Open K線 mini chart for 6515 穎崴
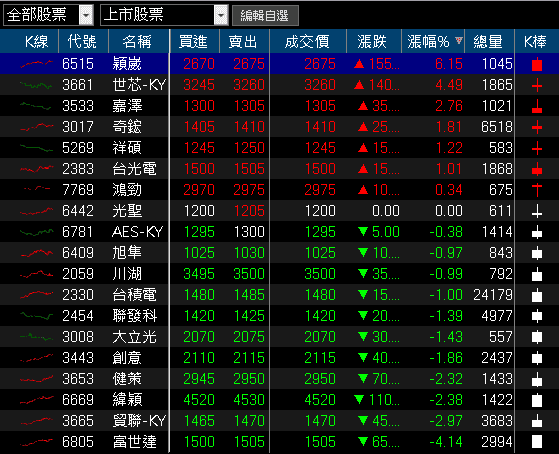This screenshot has width=559, height=454. coord(37,64)
